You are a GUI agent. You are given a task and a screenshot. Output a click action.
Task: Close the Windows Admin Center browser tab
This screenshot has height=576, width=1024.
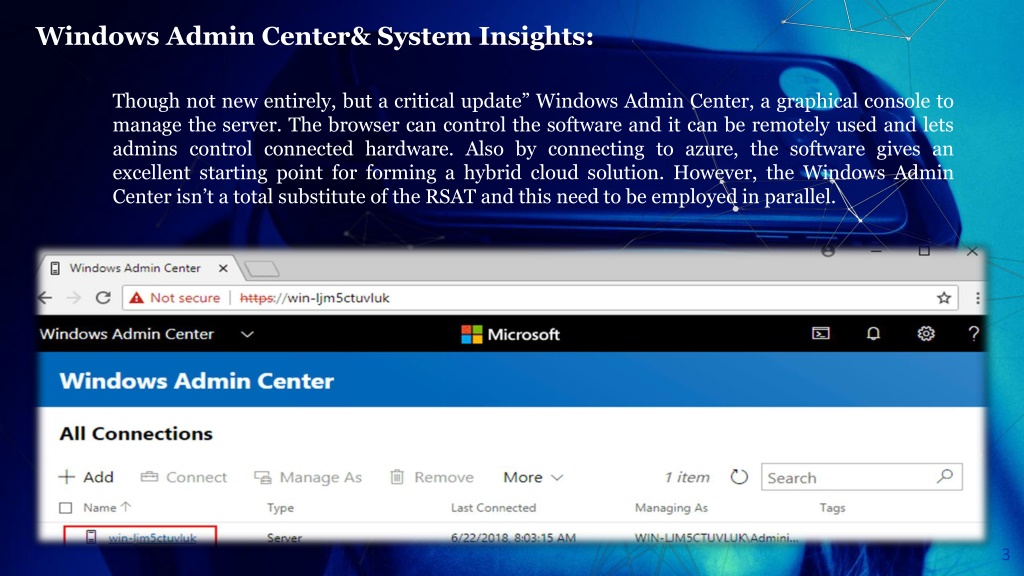tap(223, 268)
